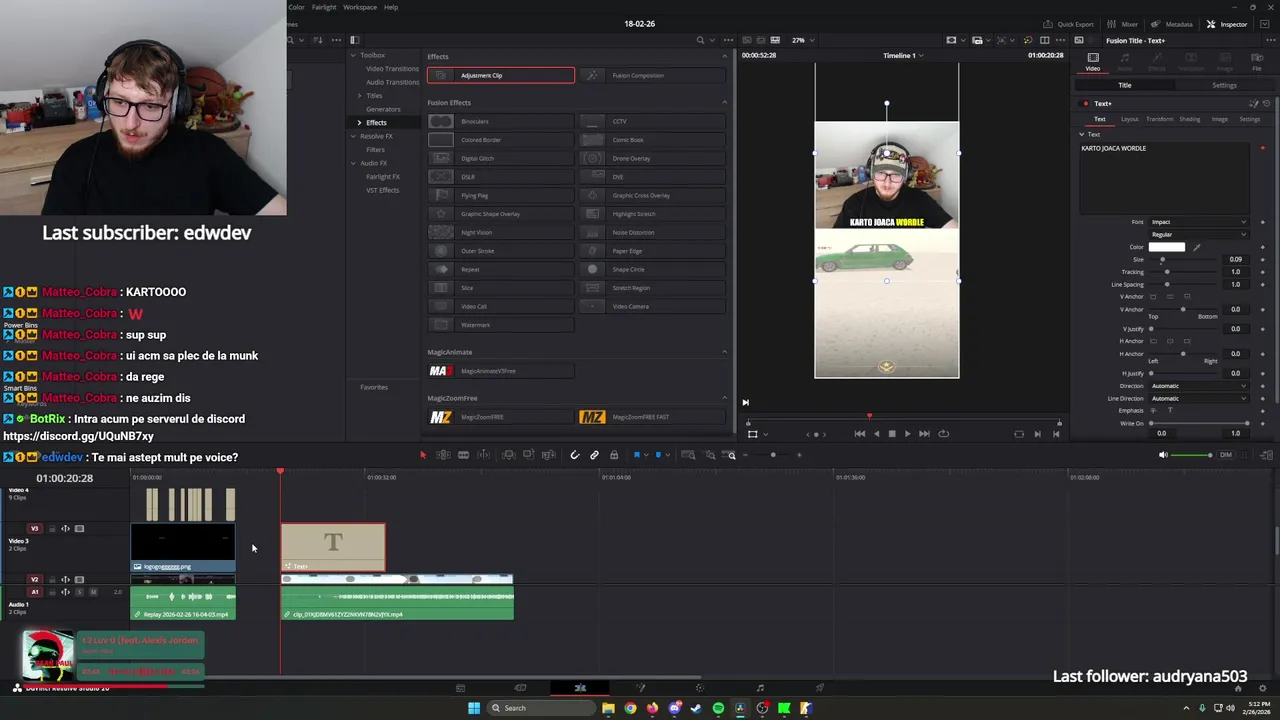Toggle the snapping magnet icon

click(574, 455)
